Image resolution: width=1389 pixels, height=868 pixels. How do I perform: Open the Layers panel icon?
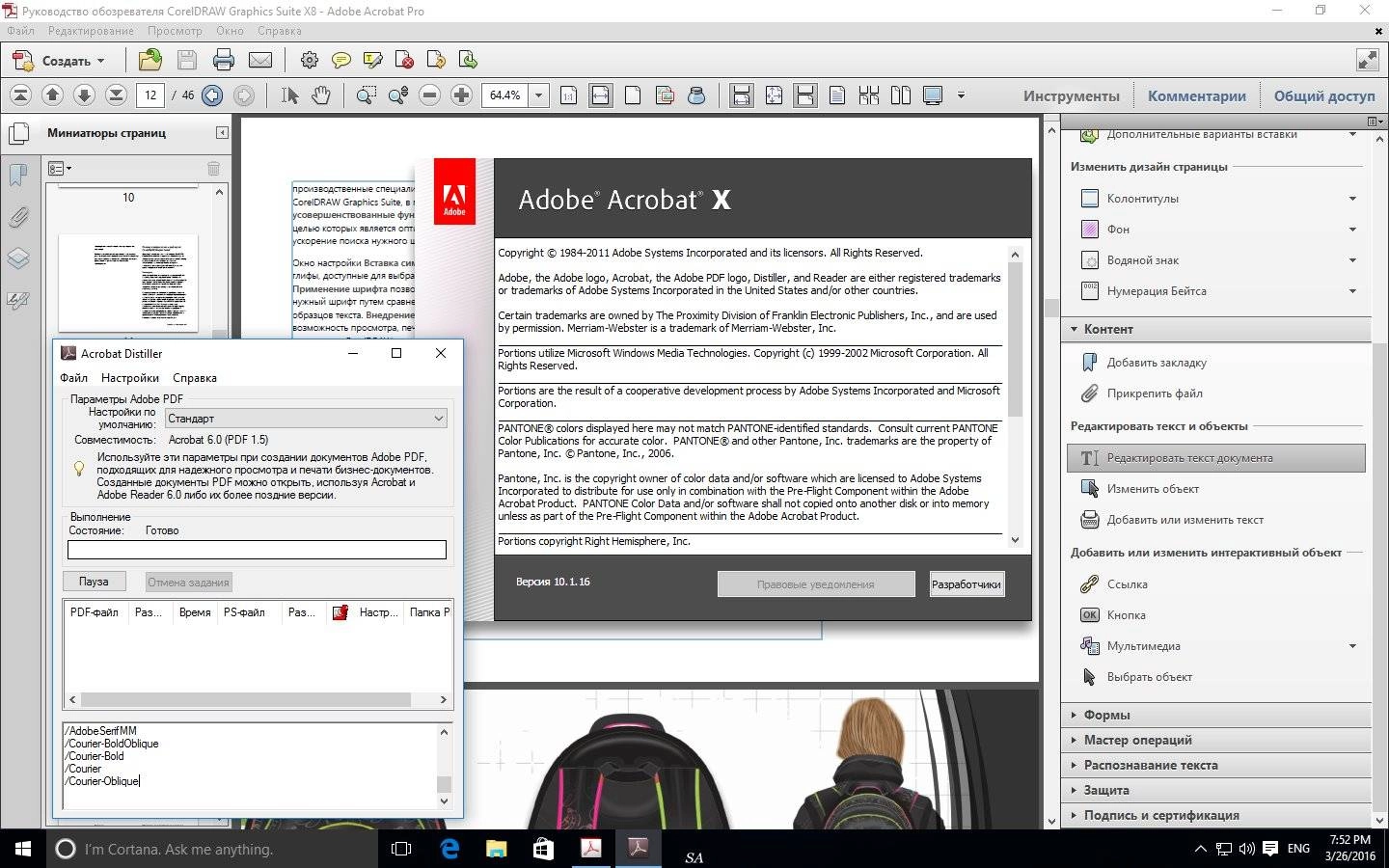(18, 258)
